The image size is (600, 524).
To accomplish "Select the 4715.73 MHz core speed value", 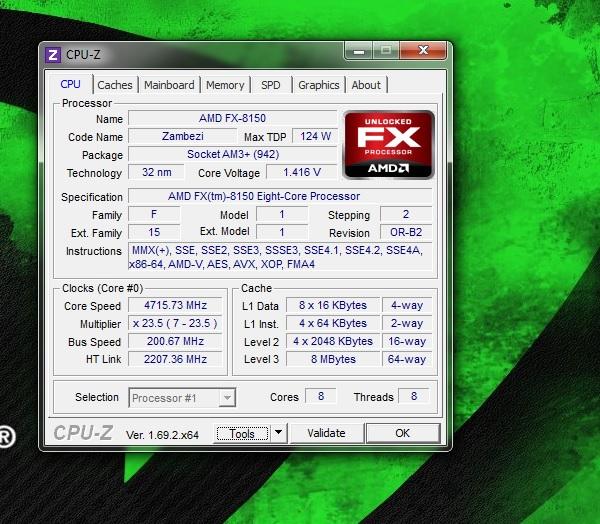I will click(175, 305).
